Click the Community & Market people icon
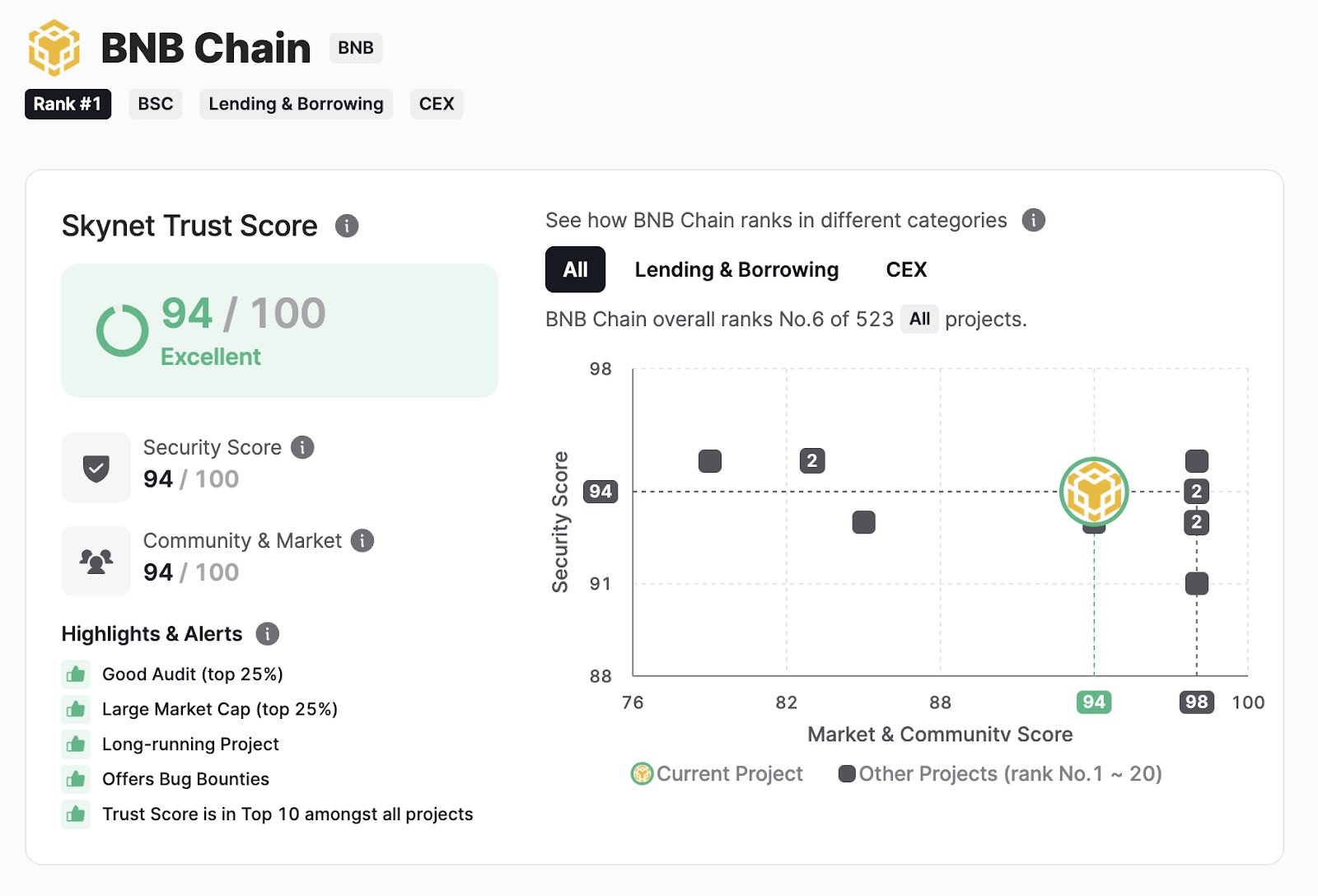The height and width of the screenshot is (896, 1318). click(96, 561)
